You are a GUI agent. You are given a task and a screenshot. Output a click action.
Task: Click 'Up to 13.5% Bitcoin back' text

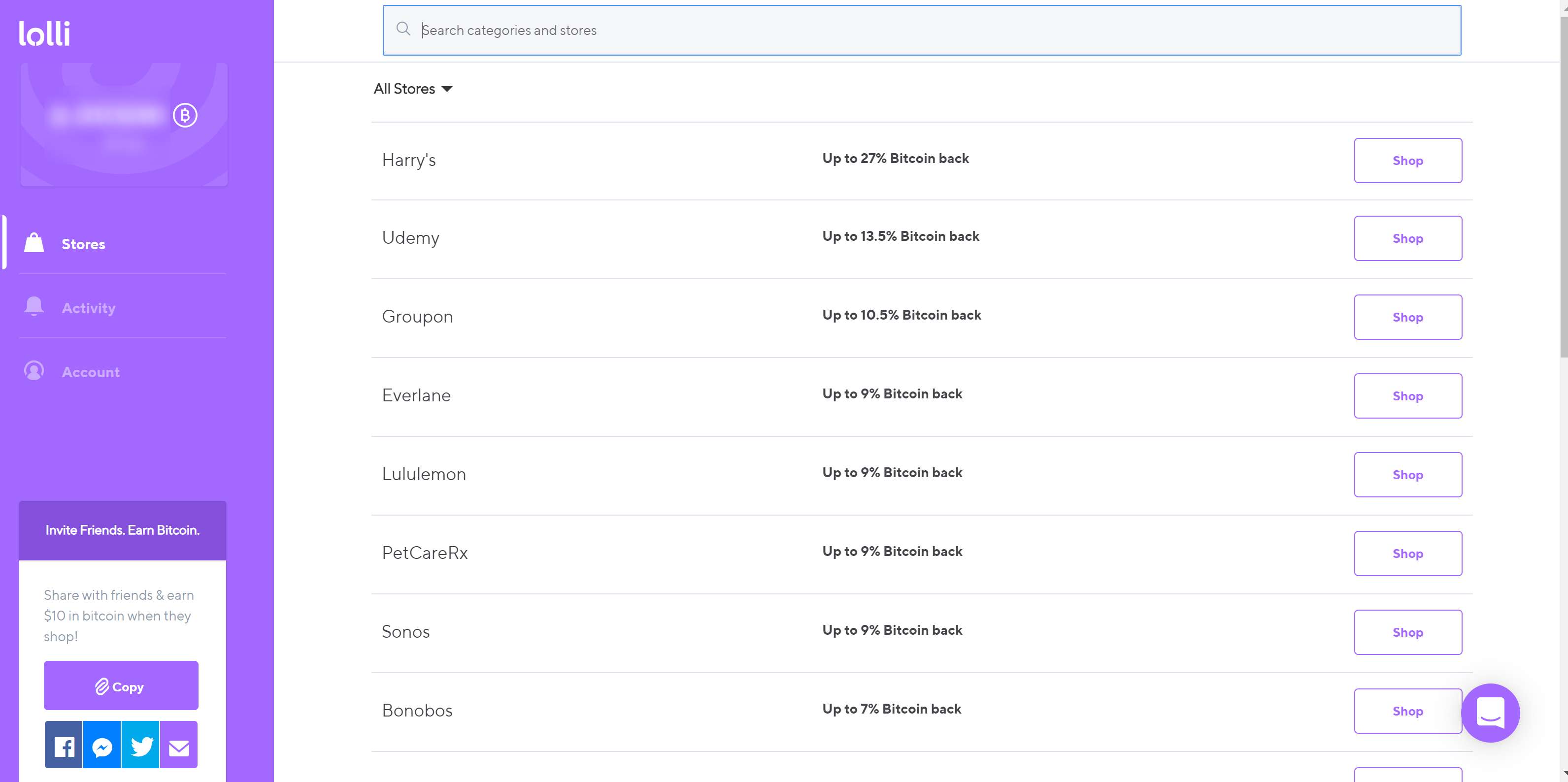[x=901, y=236]
